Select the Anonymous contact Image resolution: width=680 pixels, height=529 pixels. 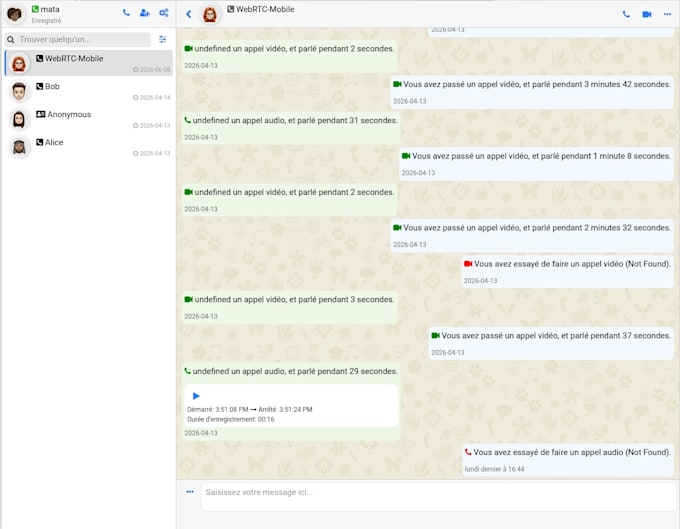[x=89, y=119]
